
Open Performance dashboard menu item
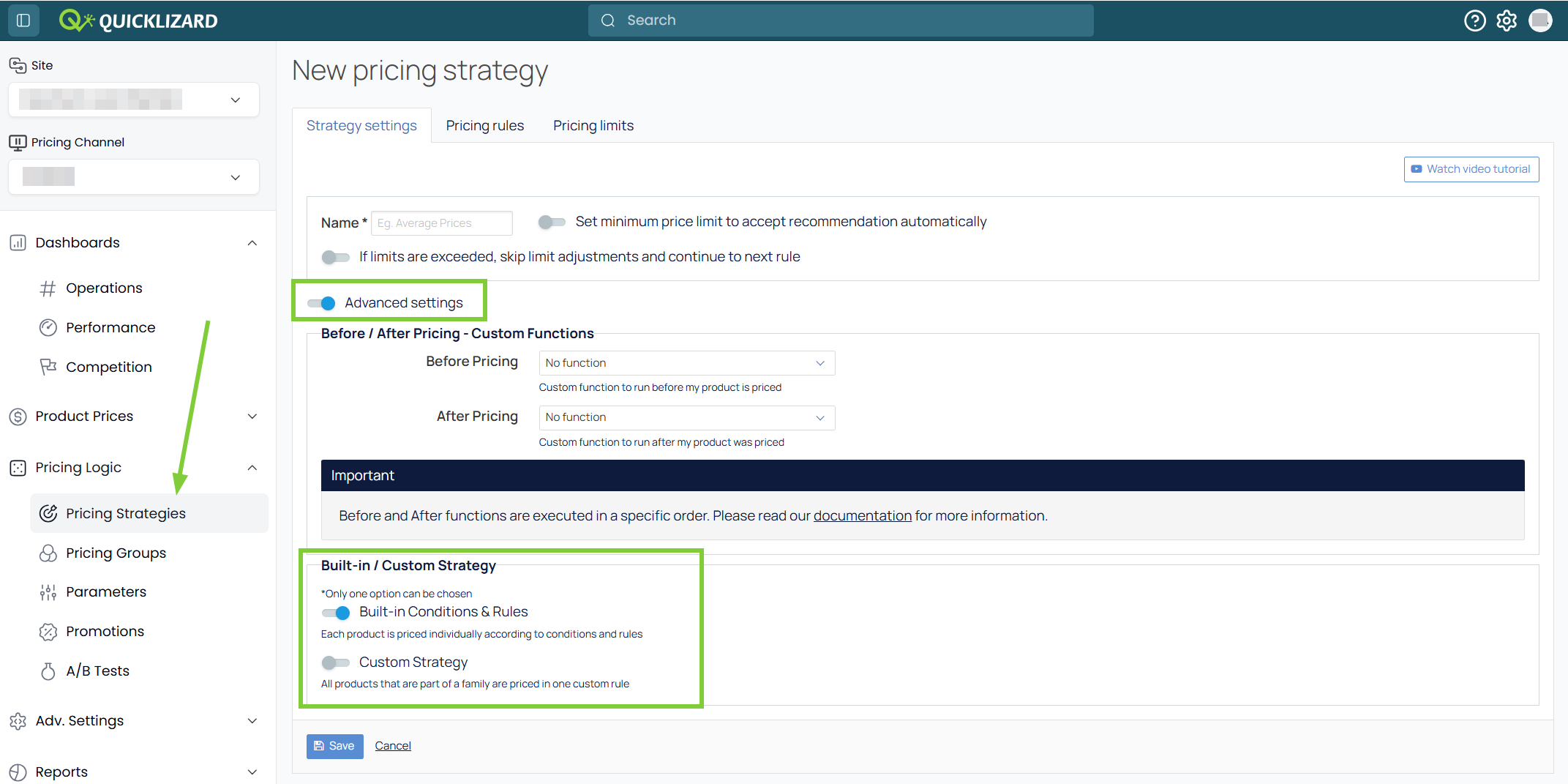click(149, 327)
